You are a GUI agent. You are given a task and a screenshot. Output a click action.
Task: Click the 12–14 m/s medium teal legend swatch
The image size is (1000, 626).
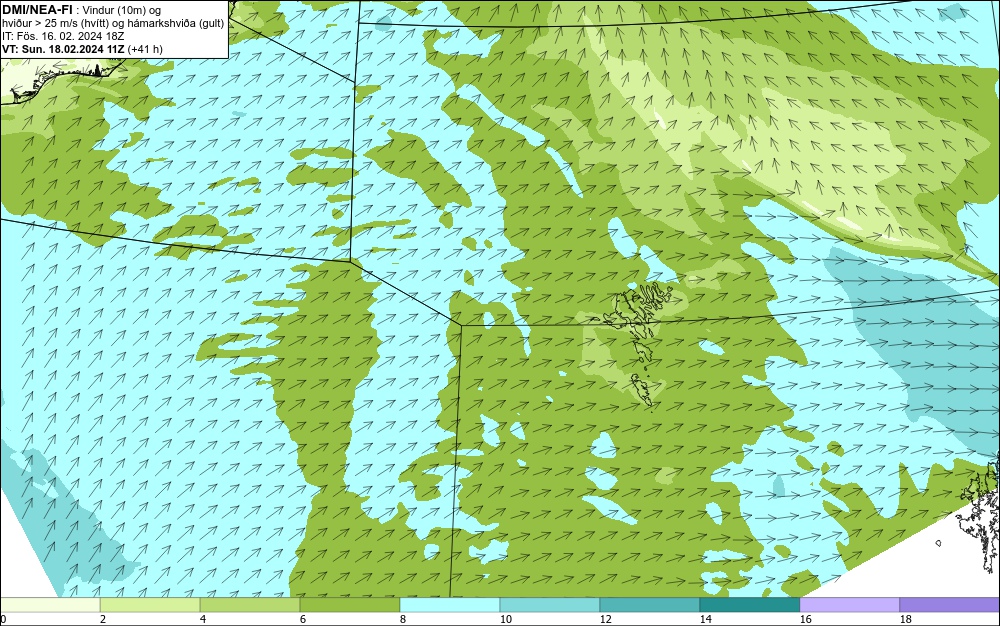click(650, 605)
